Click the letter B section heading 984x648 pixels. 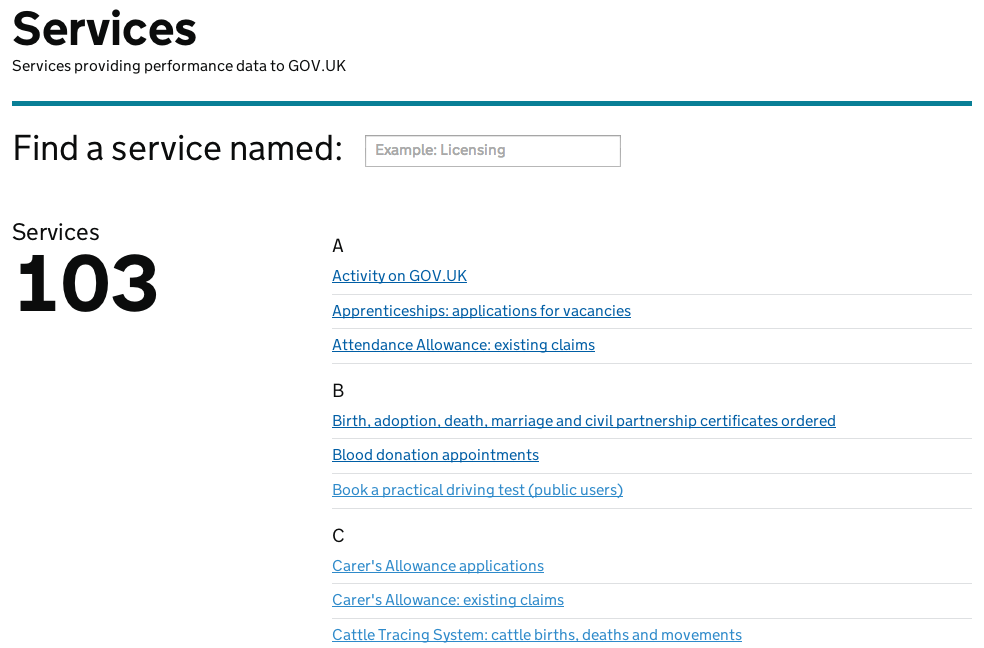pos(338,391)
